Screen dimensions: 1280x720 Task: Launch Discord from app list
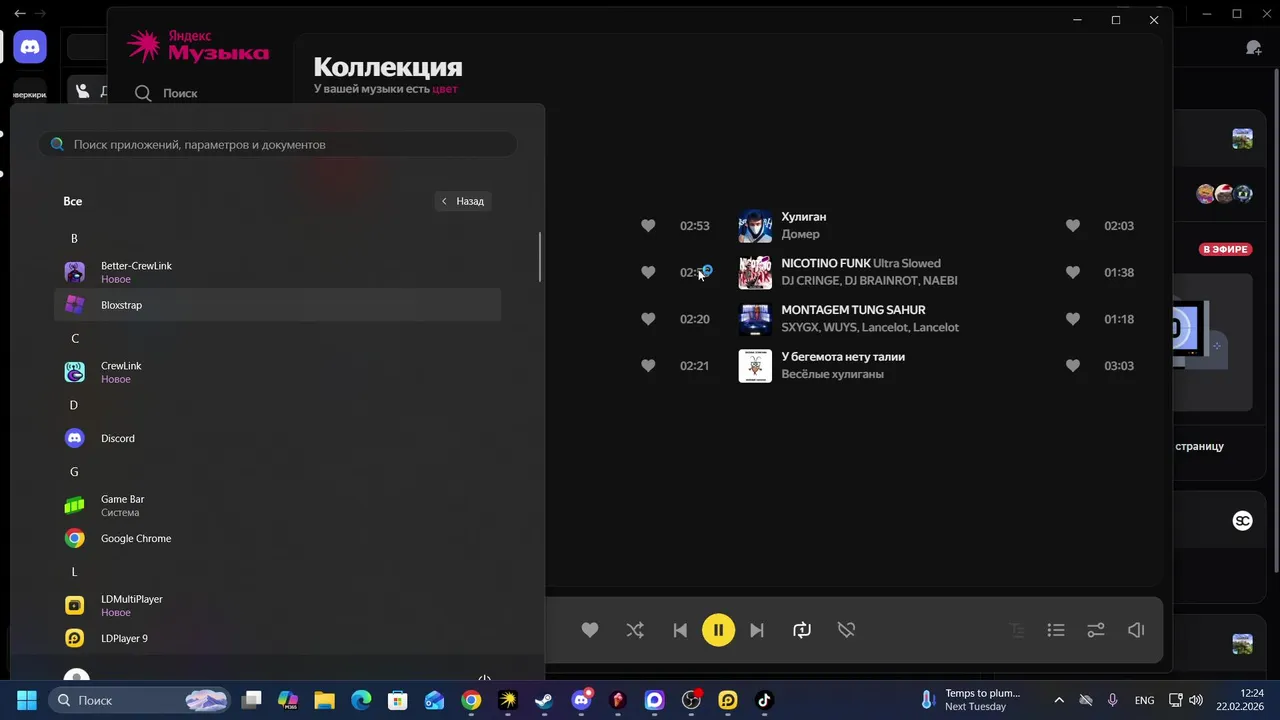point(277,438)
